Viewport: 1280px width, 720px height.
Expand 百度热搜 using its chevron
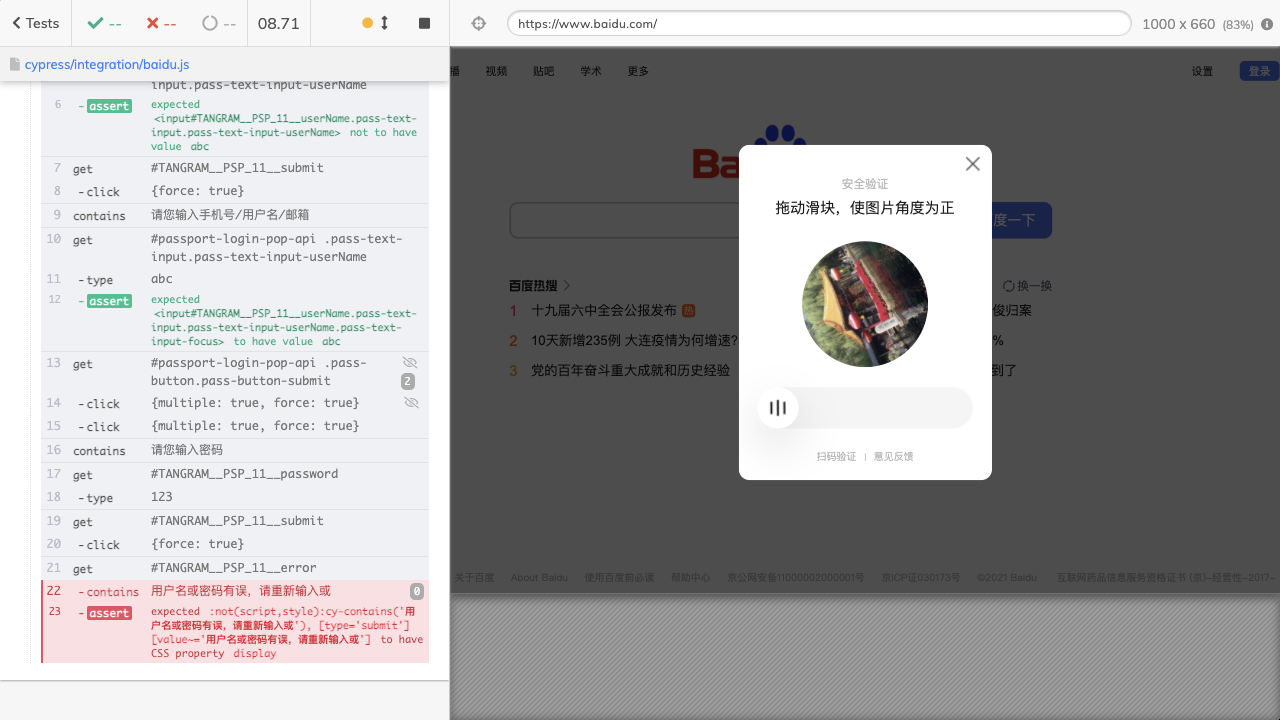[567, 285]
